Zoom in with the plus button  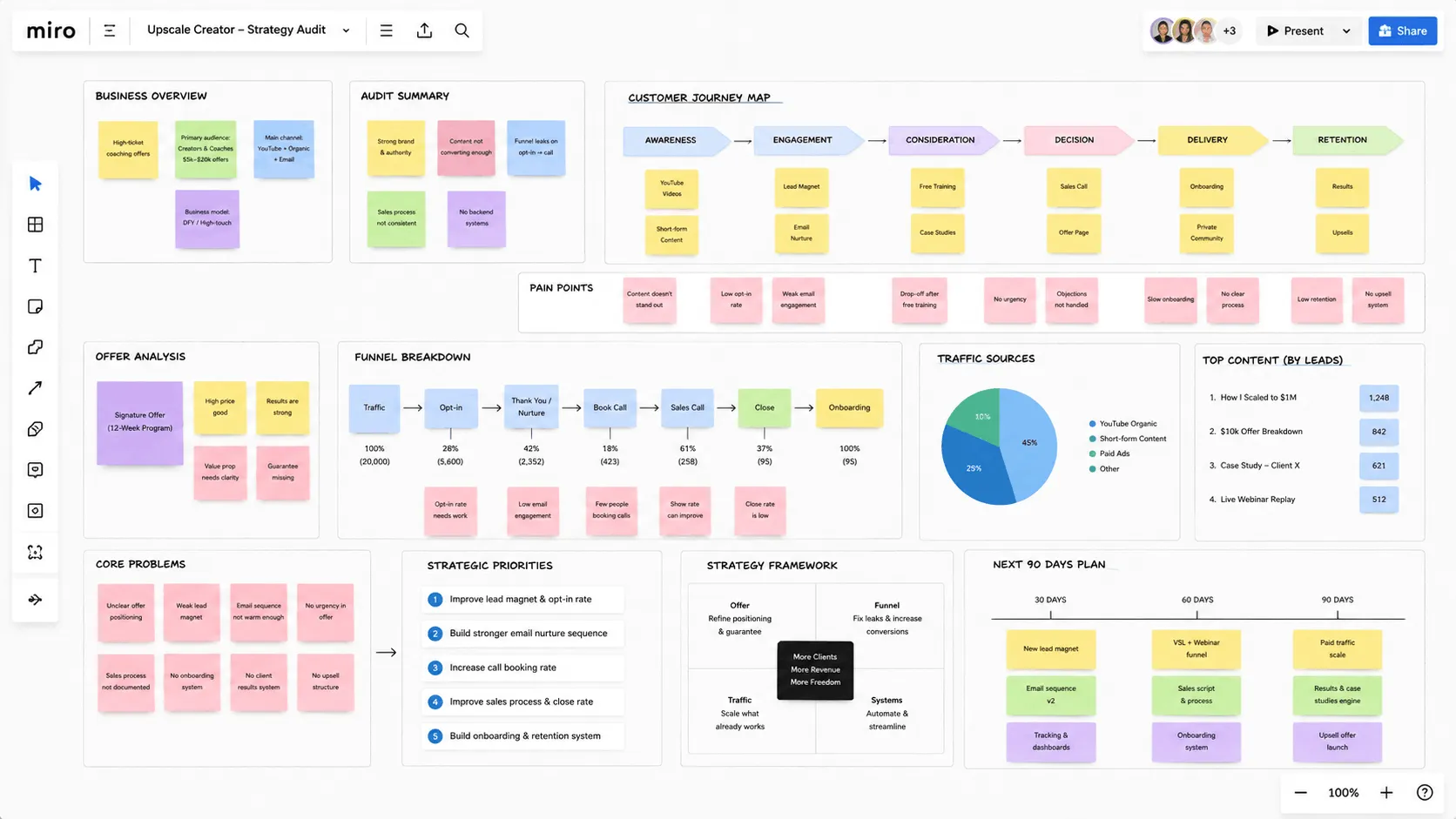pyautogui.click(x=1386, y=793)
